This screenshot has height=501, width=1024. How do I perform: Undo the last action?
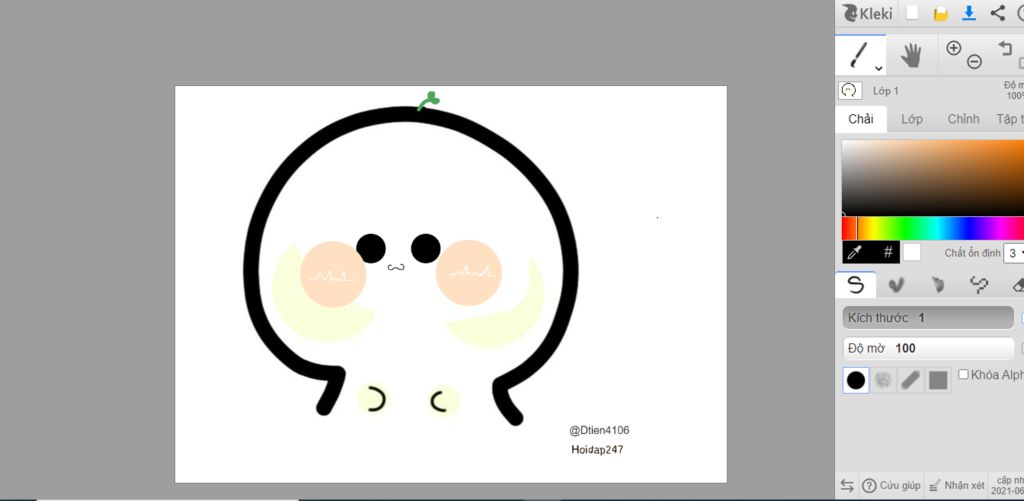click(x=1004, y=47)
